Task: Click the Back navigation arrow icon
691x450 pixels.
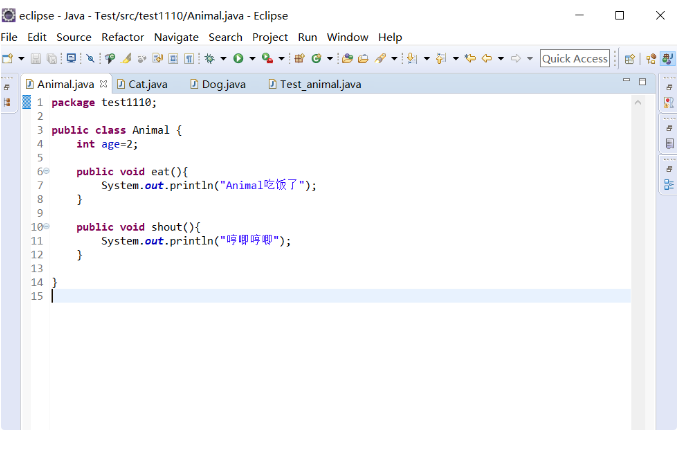Action: (x=487, y=58)
